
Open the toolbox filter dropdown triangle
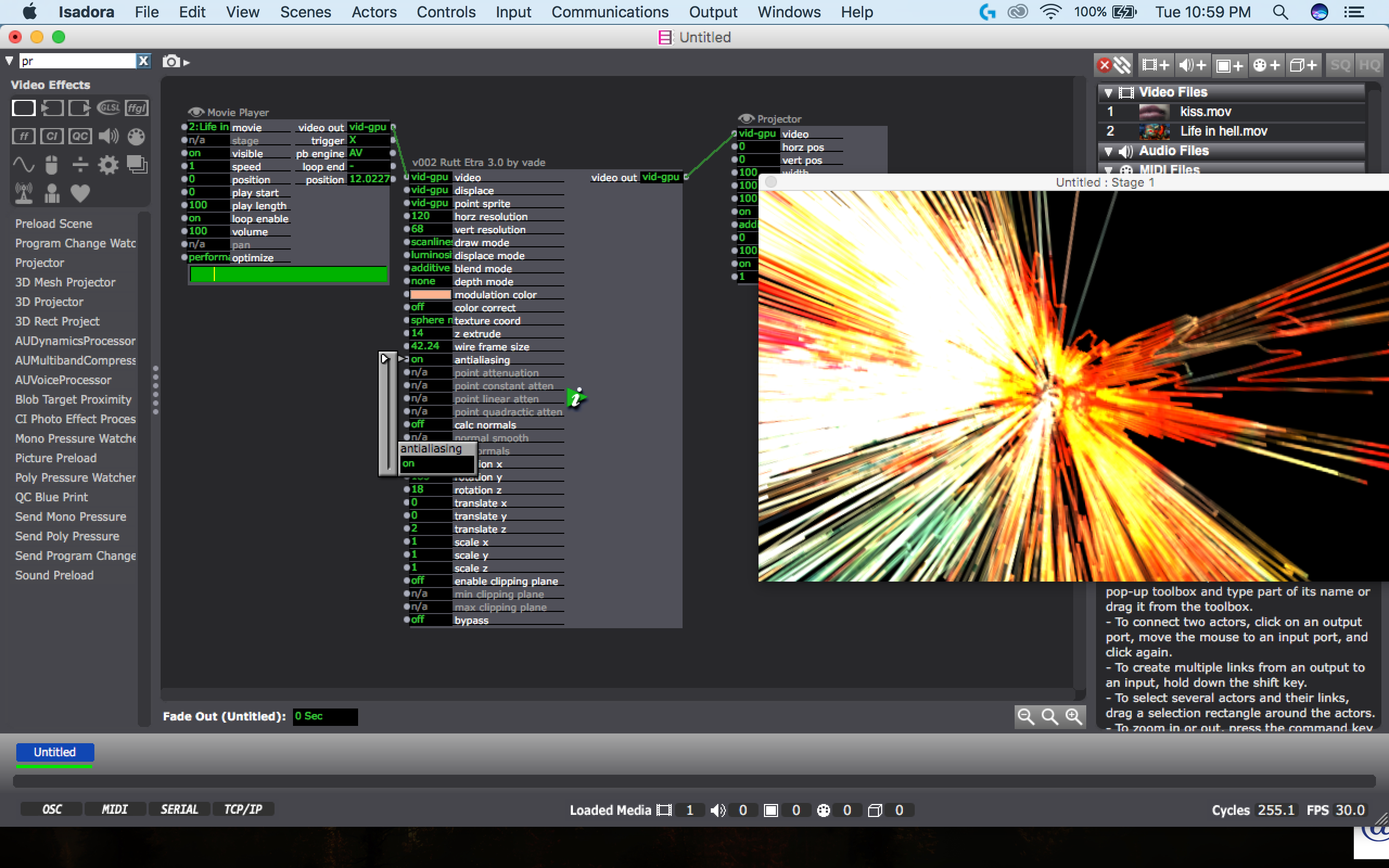(9, 60)
